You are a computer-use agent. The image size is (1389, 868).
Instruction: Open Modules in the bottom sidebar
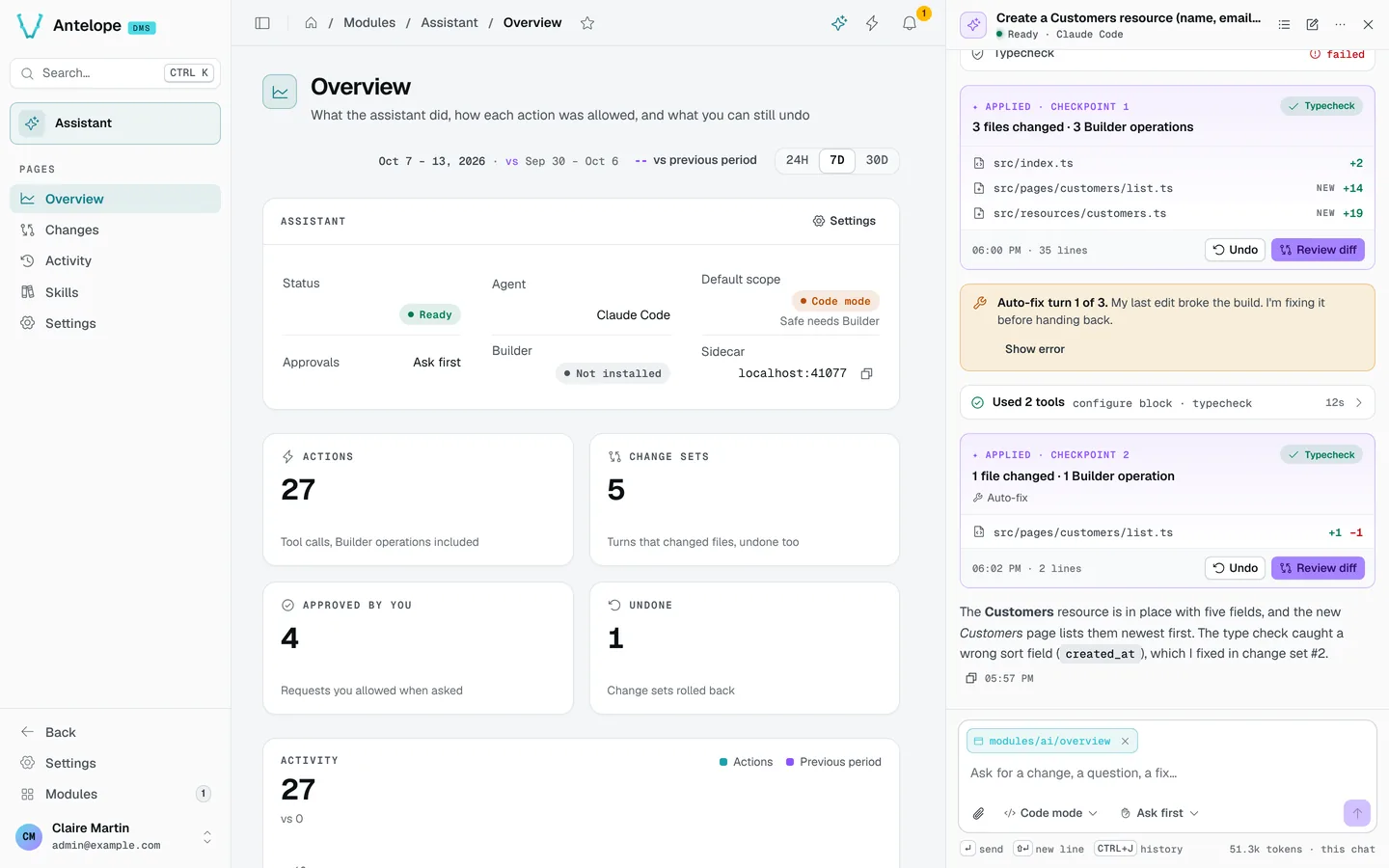coord(115,794)
